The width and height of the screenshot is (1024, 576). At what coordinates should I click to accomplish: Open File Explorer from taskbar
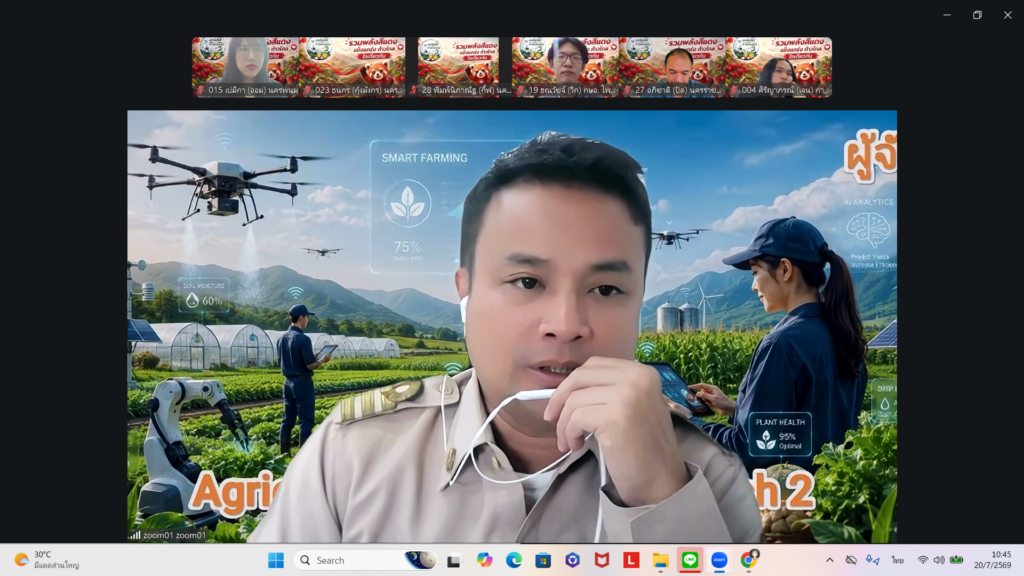660,560
